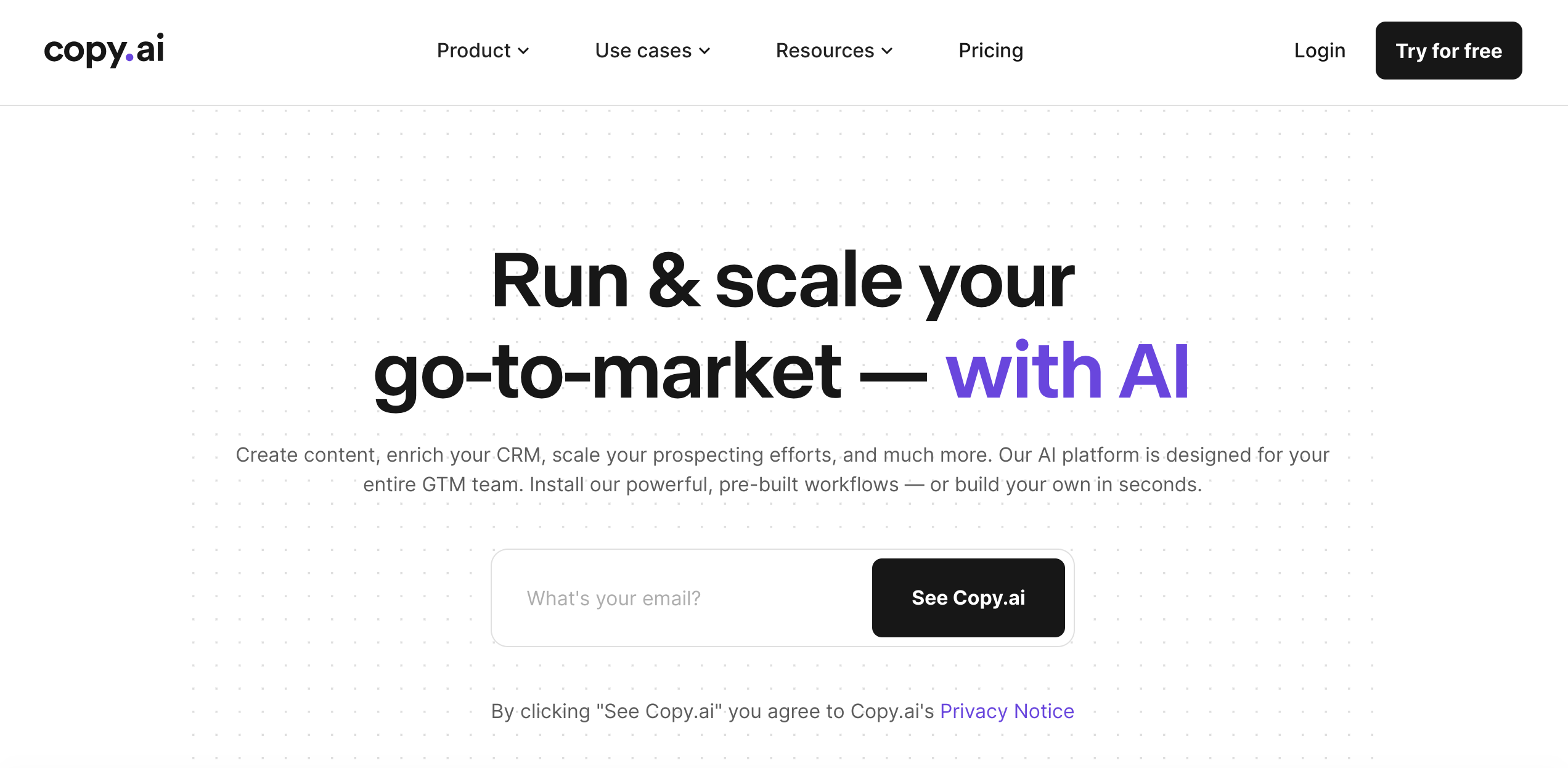Expand the Resources dropdown menu
This screenshot has height=768, width=1568.
(836, 51)
